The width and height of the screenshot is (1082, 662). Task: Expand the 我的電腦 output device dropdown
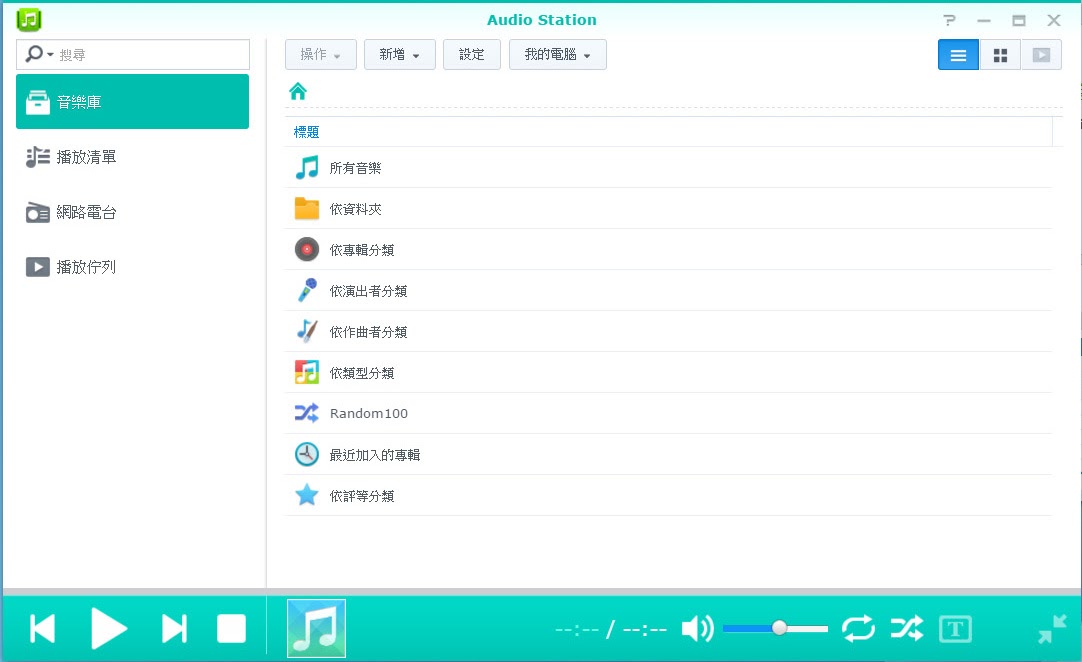tap(558, 55)
